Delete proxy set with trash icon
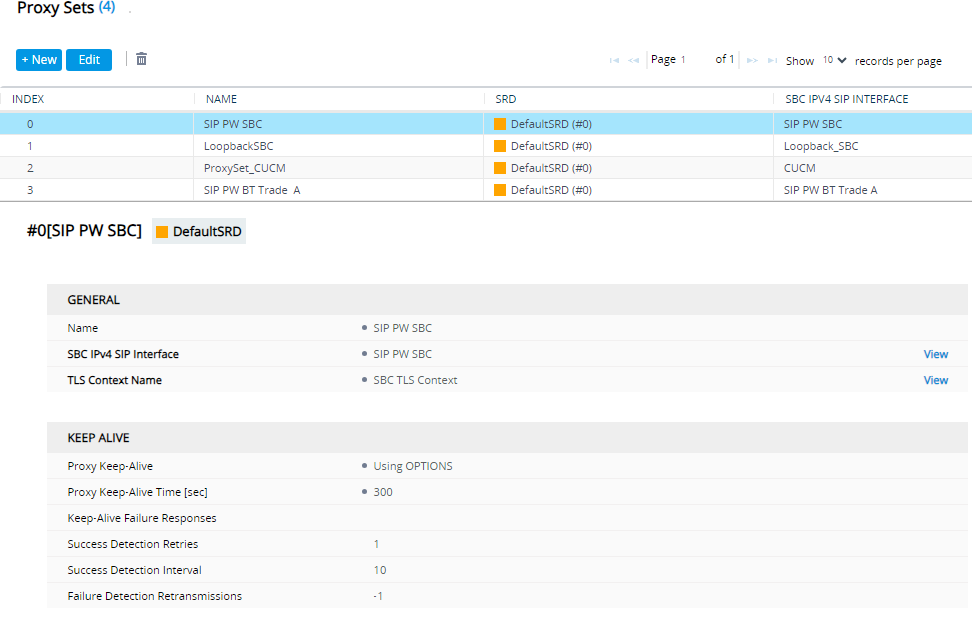The height and width of the screenshot is (635, 972). pos(141,59)
